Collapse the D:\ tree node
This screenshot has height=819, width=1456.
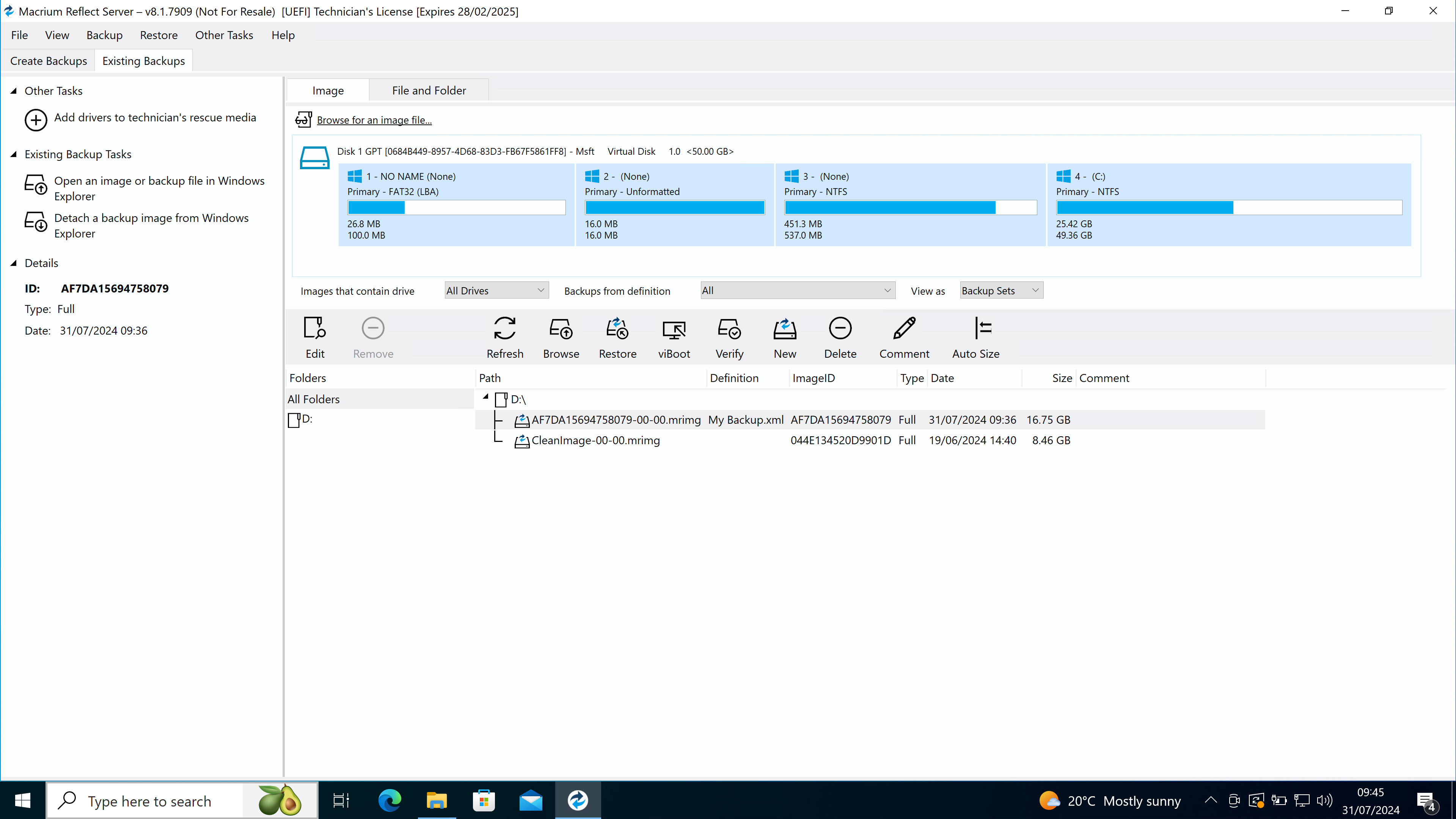485,397
